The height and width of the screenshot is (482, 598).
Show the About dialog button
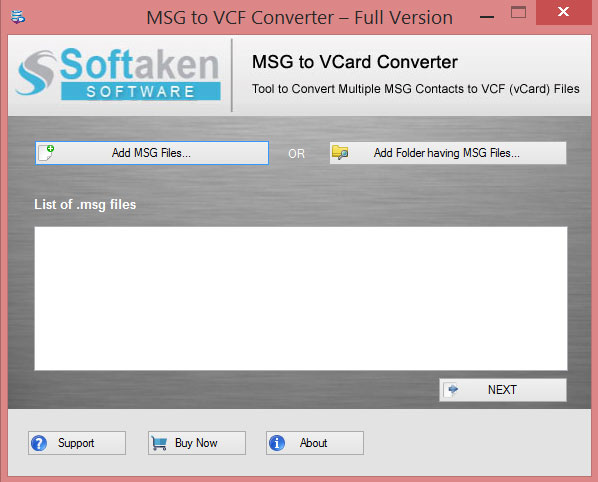315,443
